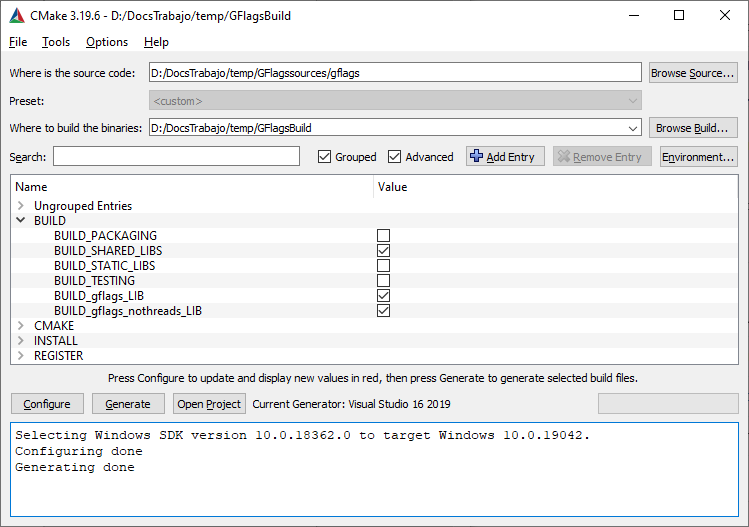Click the Open Project button

point(209,404)
